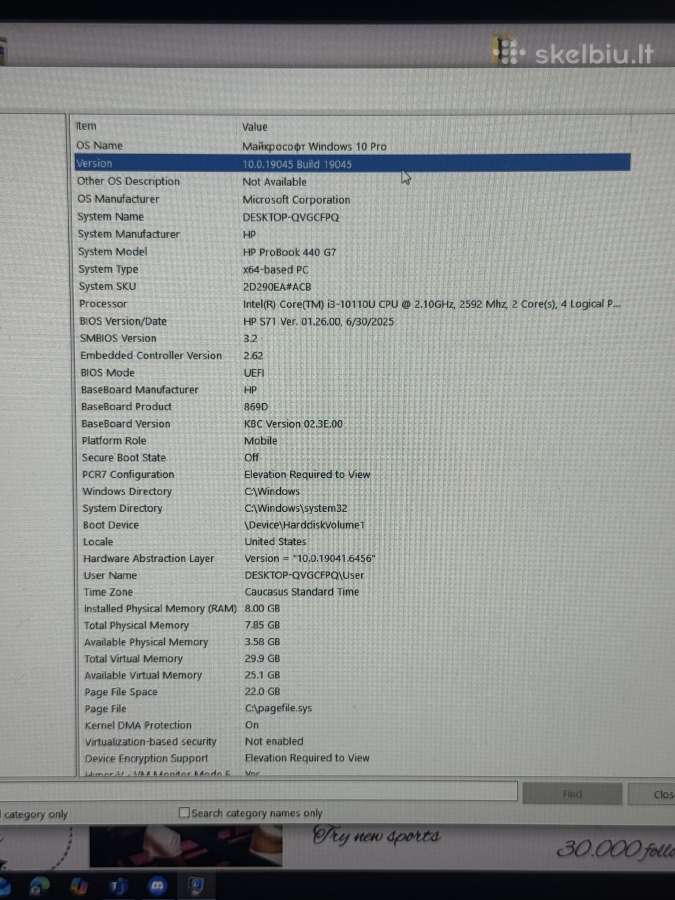Select the Virtualization-based security row
This screenshot has width=675, height=900.
352,741
